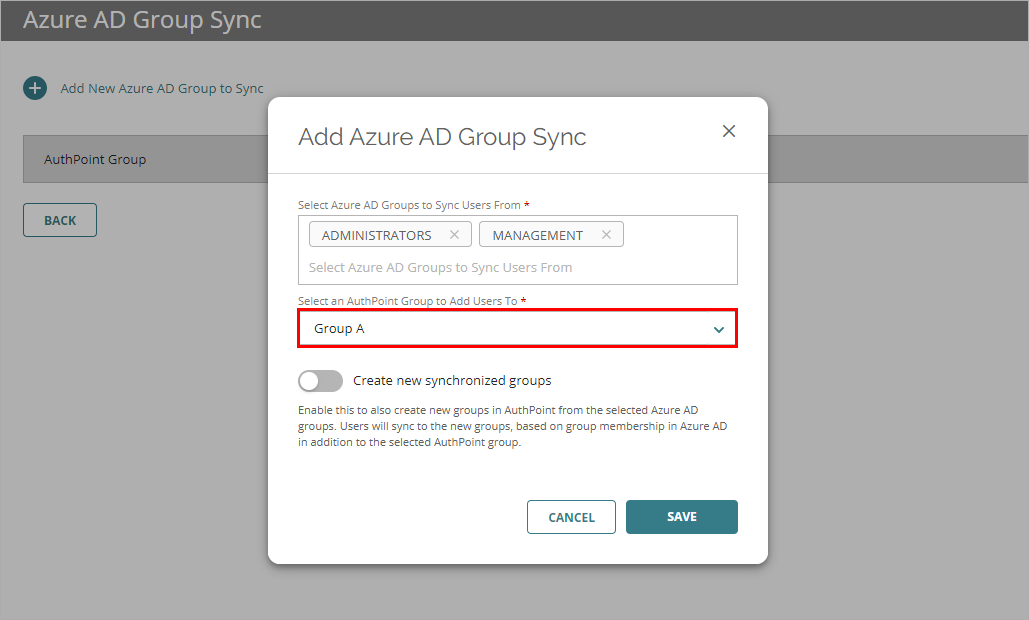Click the Select an AuthPoint Group field label
This screenshot has height=620, width=1029.
[408, 301]
